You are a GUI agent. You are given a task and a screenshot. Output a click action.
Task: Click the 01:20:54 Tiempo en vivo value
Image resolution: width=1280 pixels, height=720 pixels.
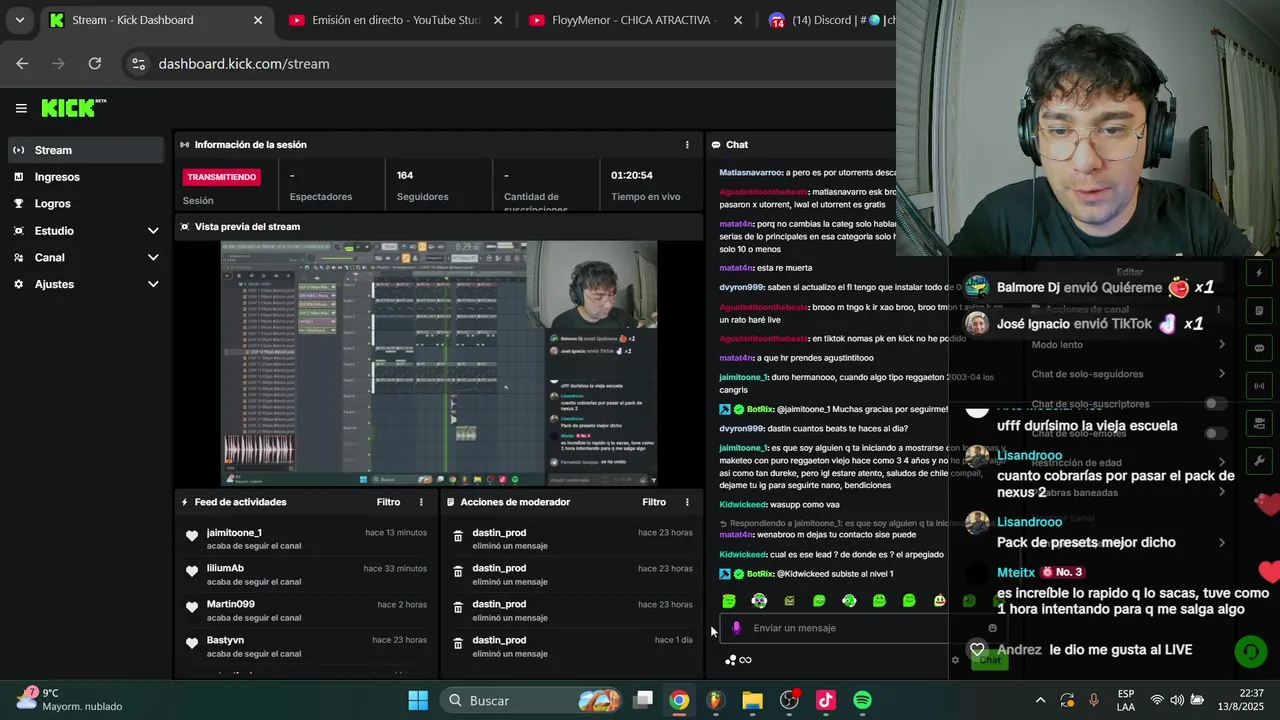632,175
